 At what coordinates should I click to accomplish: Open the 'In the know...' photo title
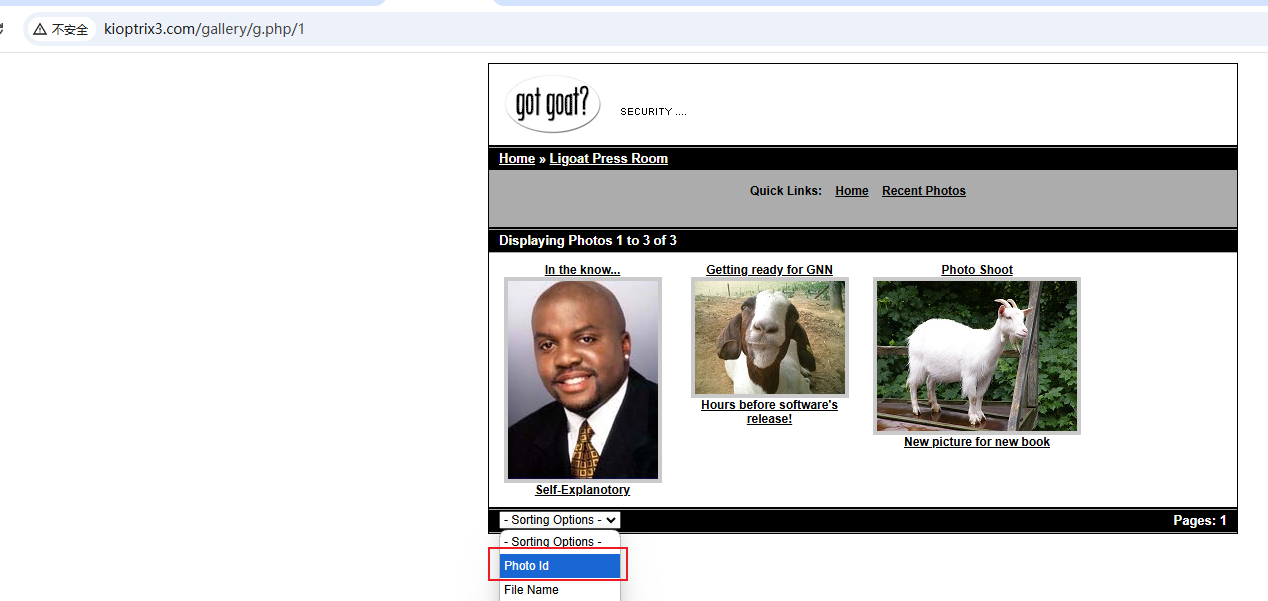[x=582, y=270]
